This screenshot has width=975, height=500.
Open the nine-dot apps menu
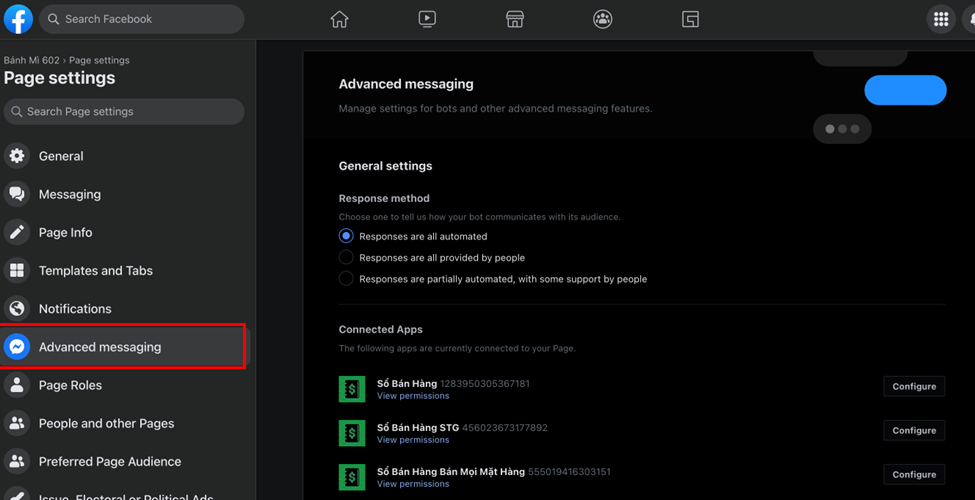[940, 19]
